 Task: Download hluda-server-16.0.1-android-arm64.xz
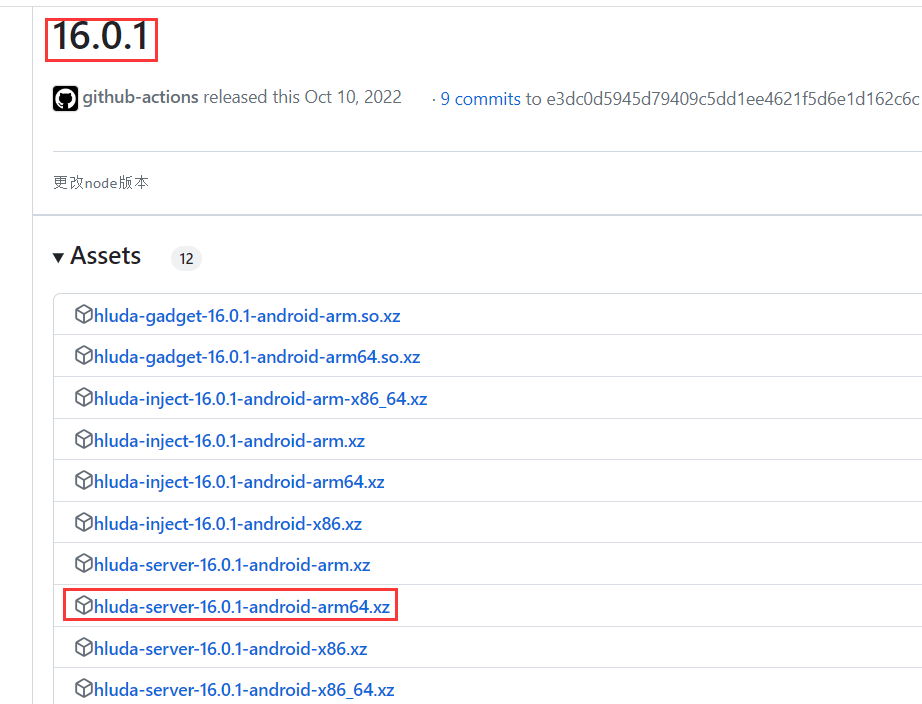[x=241, y=607]
